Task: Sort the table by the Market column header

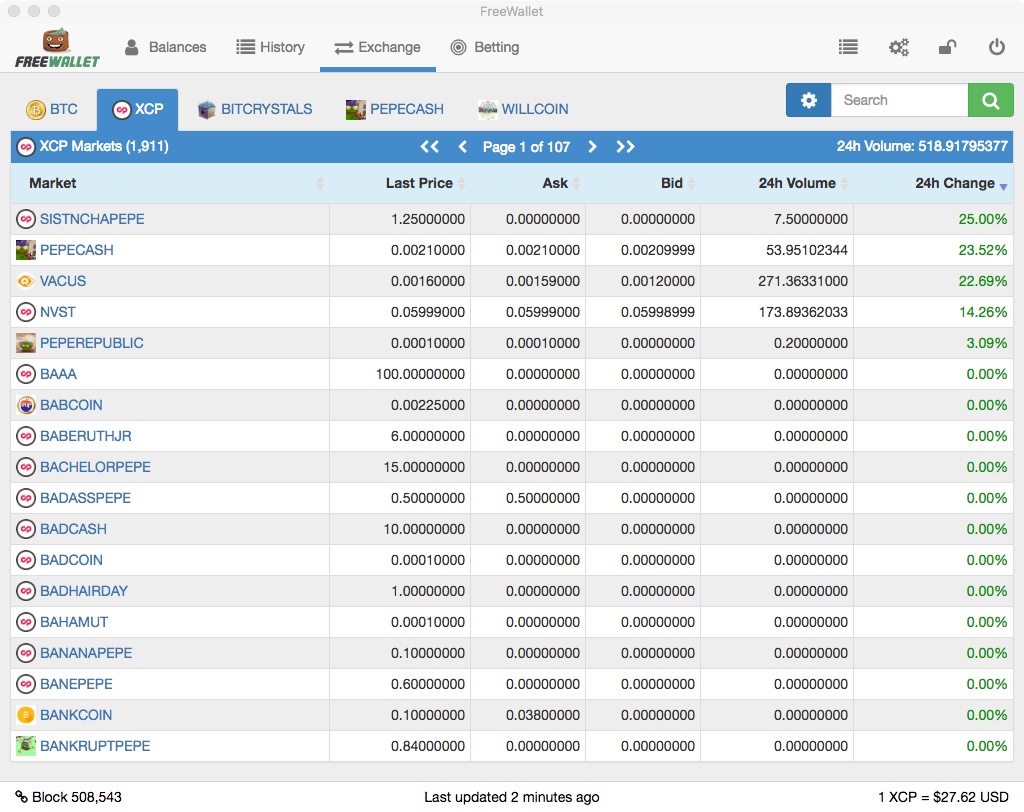Action: pyautogui.click(x=52, y=183)
